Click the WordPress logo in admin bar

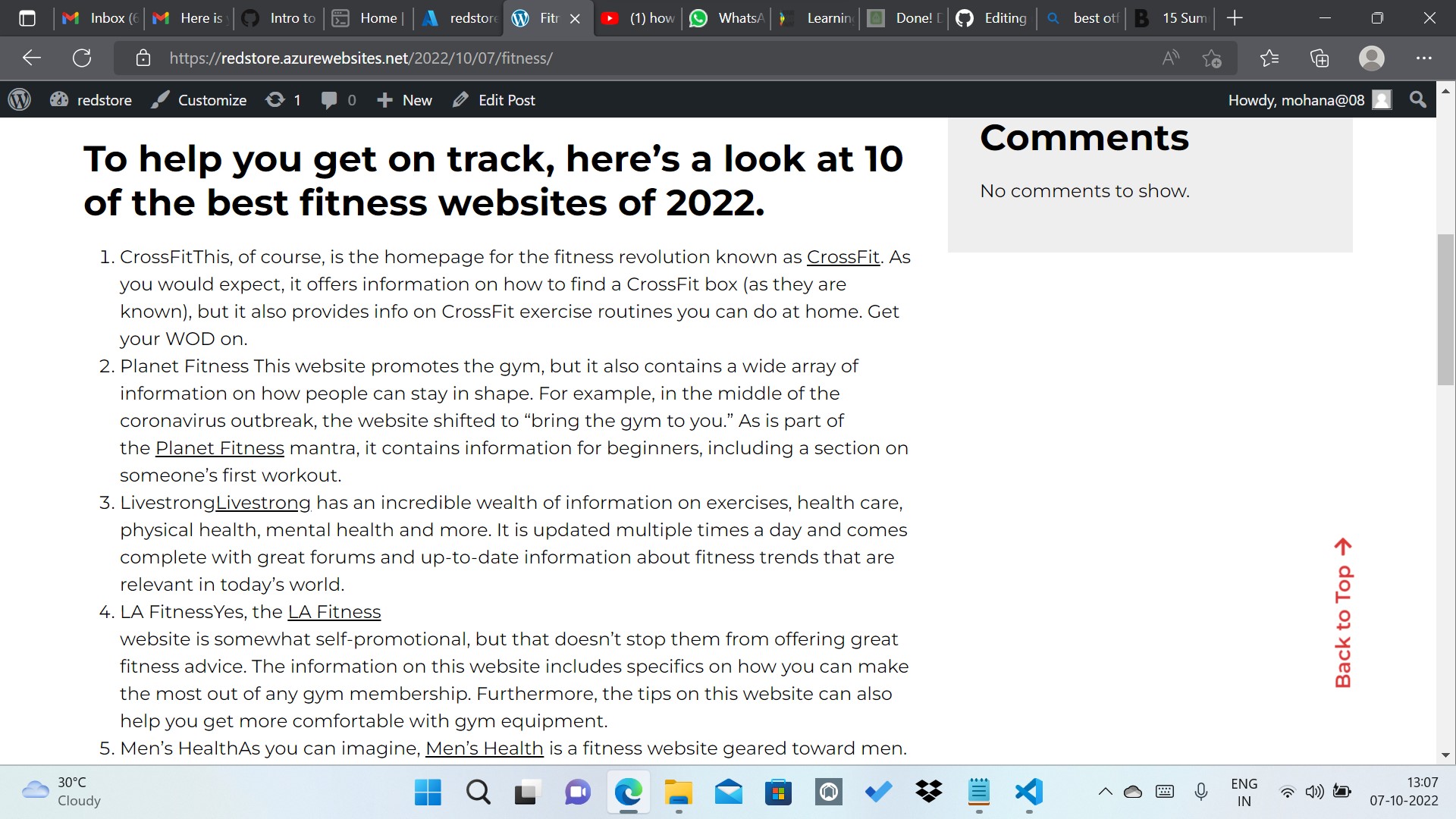coord(20,99)
